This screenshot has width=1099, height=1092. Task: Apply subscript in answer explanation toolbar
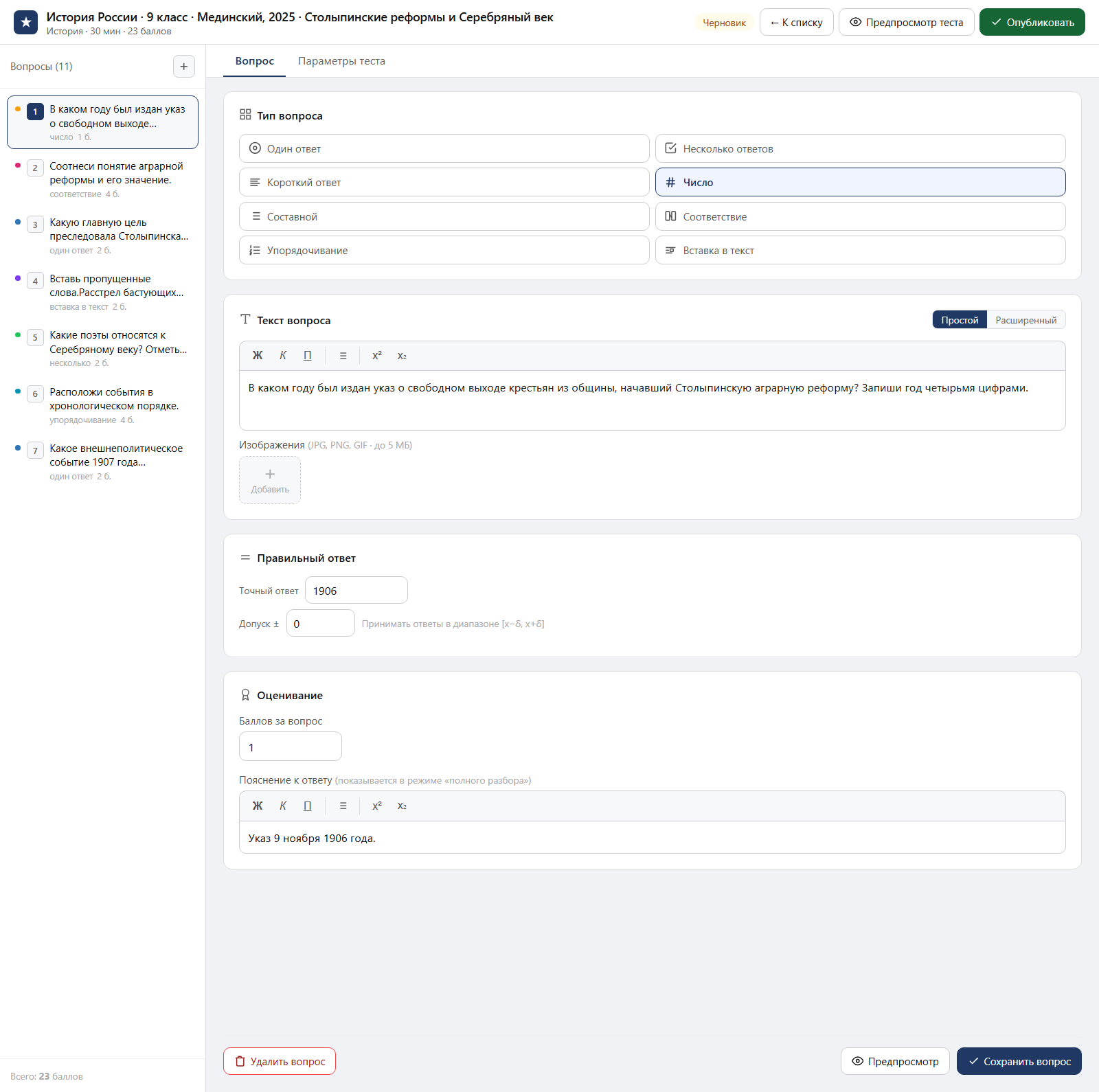click(x=402, y=806)
